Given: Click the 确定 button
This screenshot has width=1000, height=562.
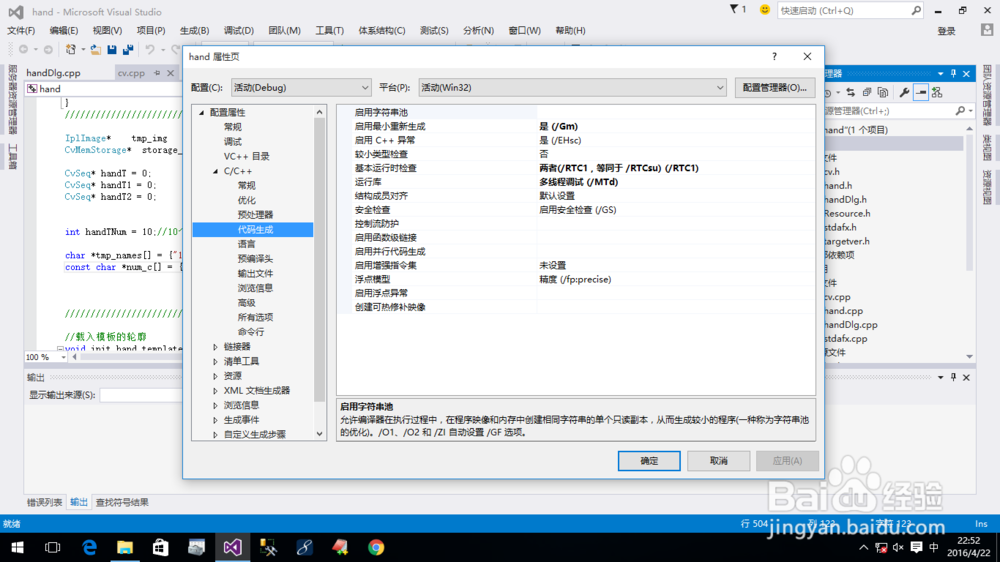Looking at the screenshot, I should click(x=649, y=461).
